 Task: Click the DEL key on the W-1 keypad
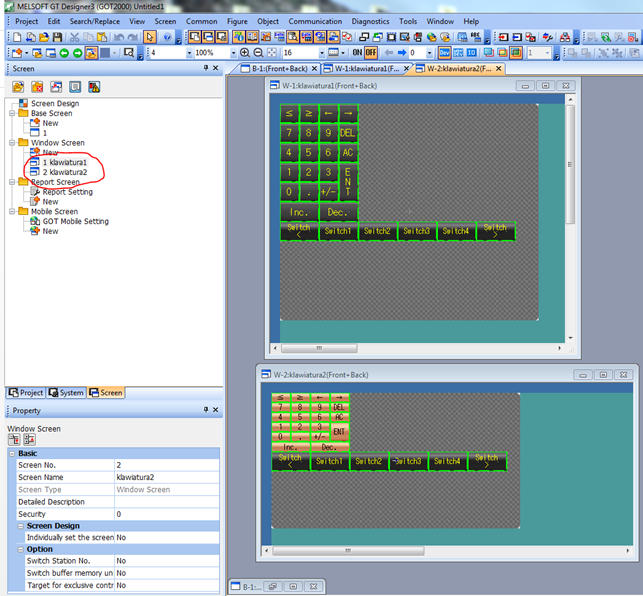[x=347, y=133]
